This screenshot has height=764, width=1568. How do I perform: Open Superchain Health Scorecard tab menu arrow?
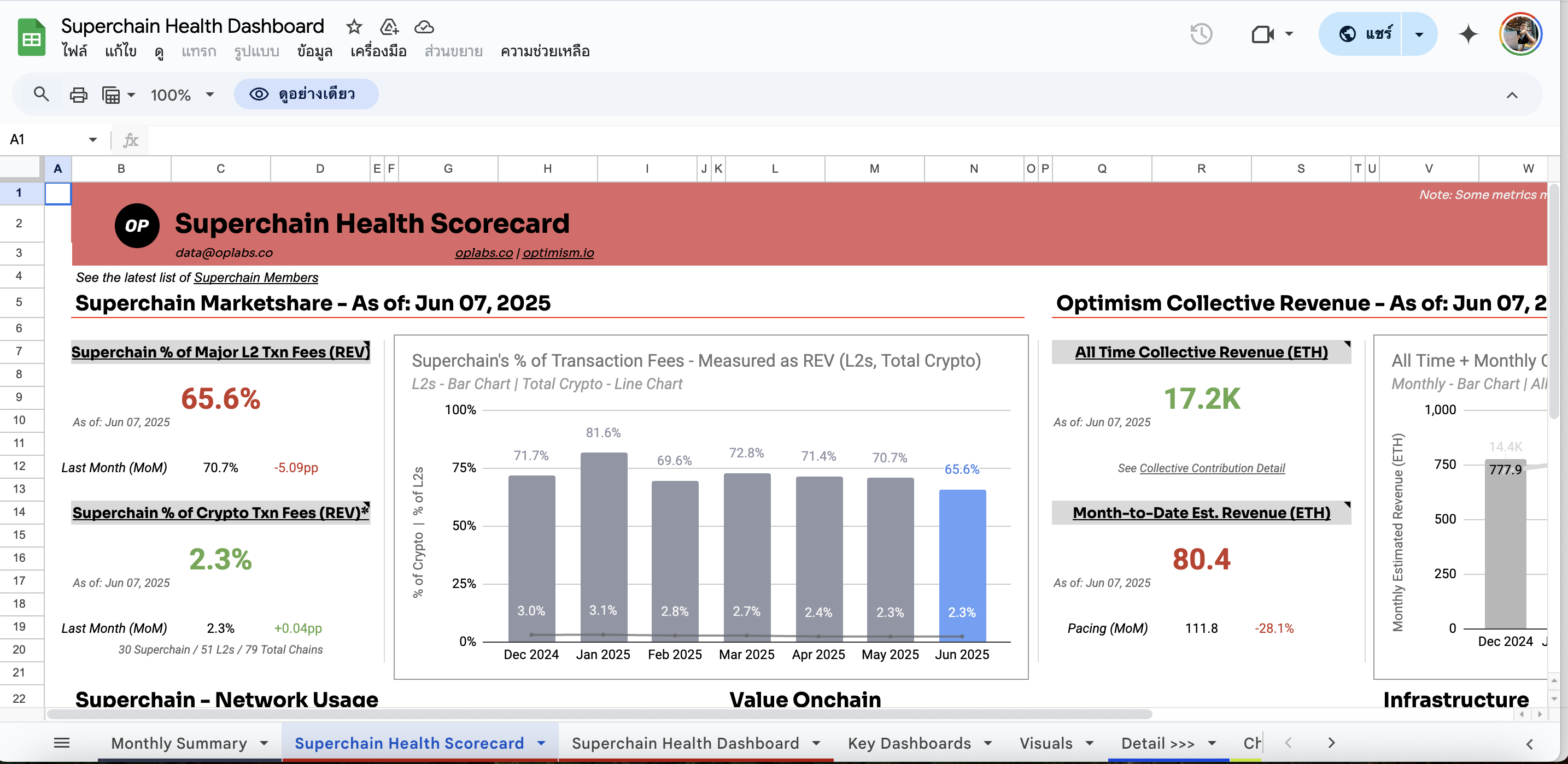point(541,743)
